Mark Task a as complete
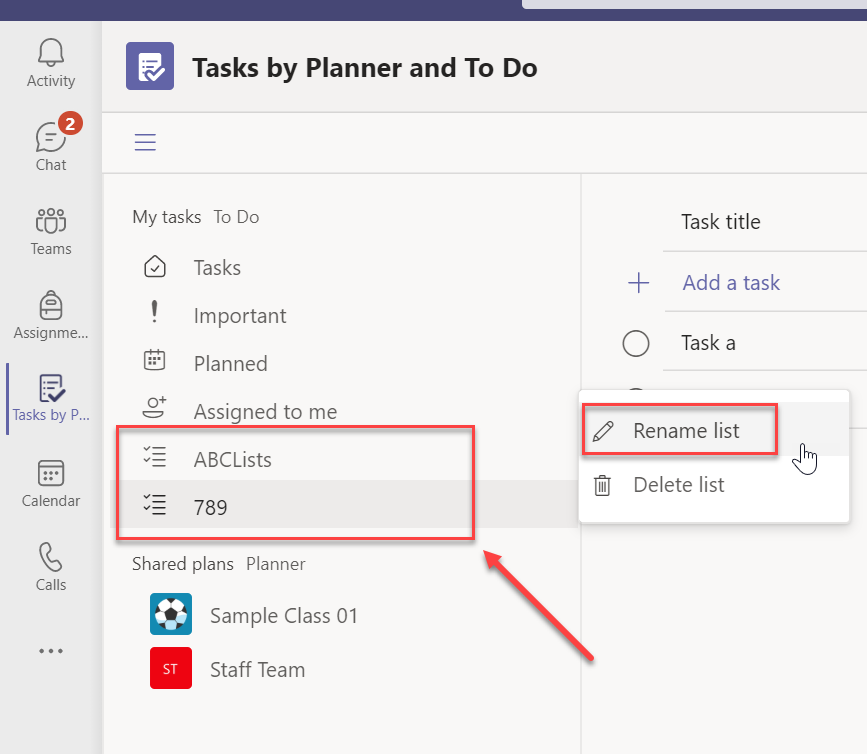 (636, 343)
